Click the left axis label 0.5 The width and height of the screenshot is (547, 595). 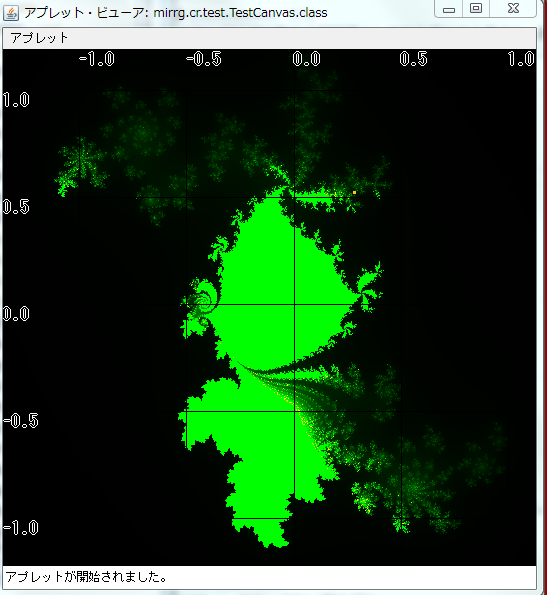[x=16, y=207]
